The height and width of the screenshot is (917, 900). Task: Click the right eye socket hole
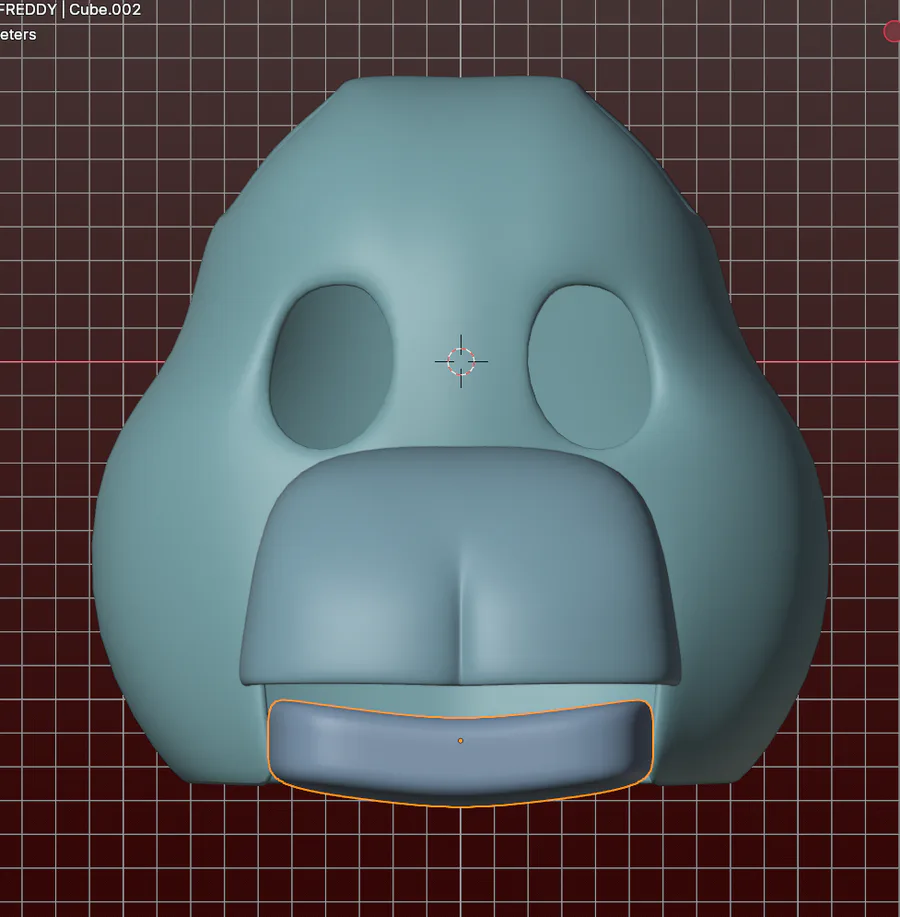pos(588,367)
